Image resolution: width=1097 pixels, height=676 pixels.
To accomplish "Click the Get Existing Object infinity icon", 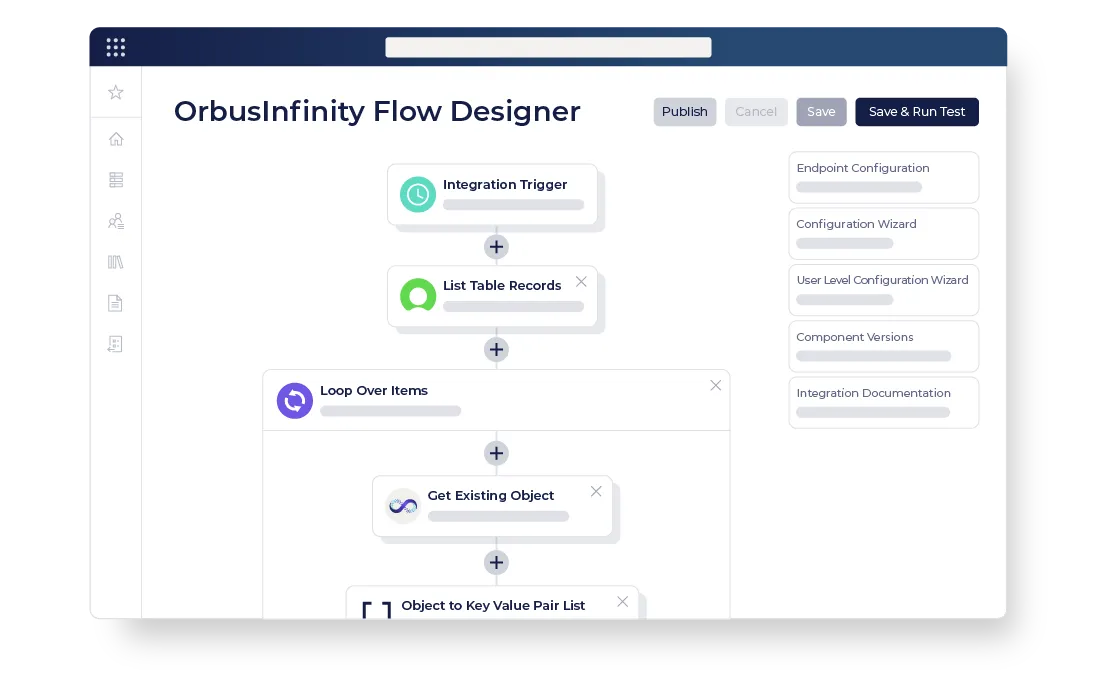I will (403, 505).
